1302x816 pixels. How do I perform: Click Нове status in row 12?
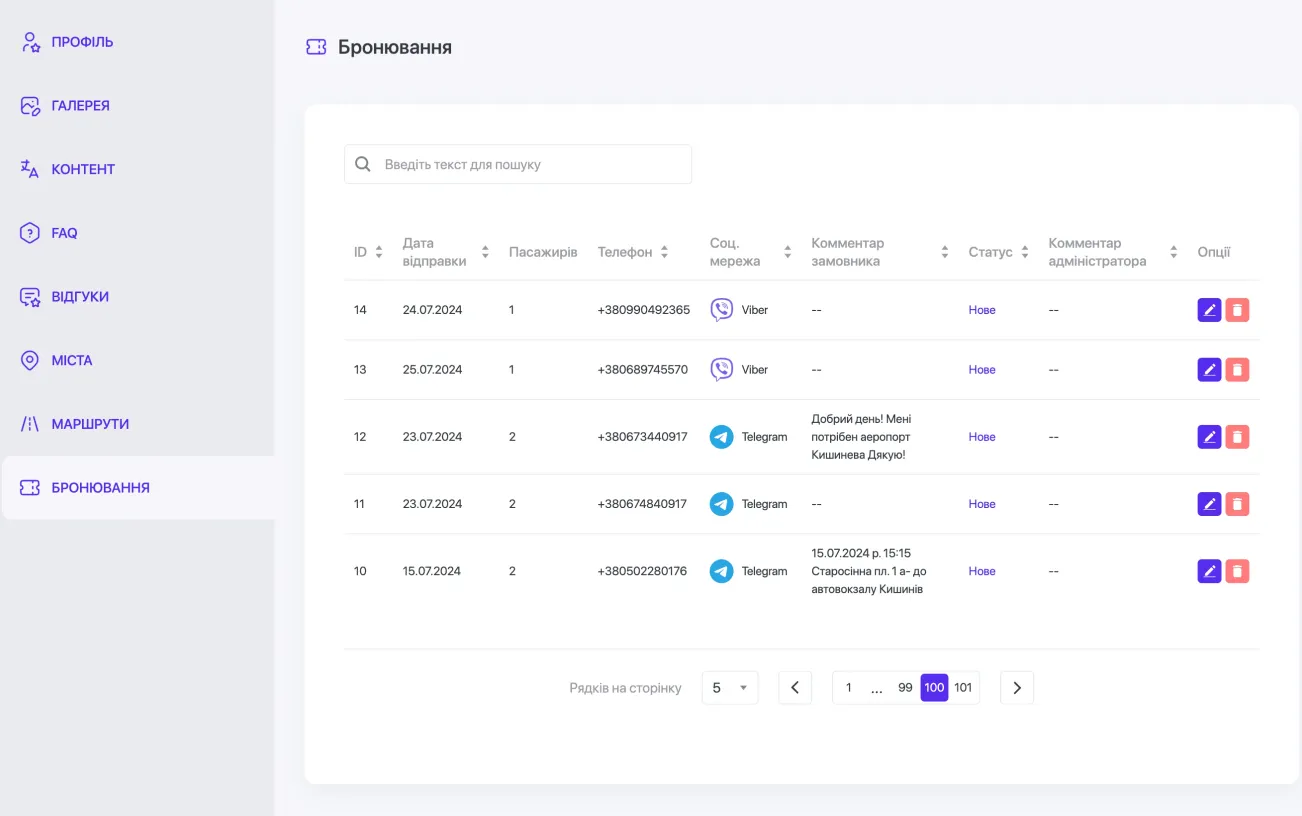coord(982,437)
